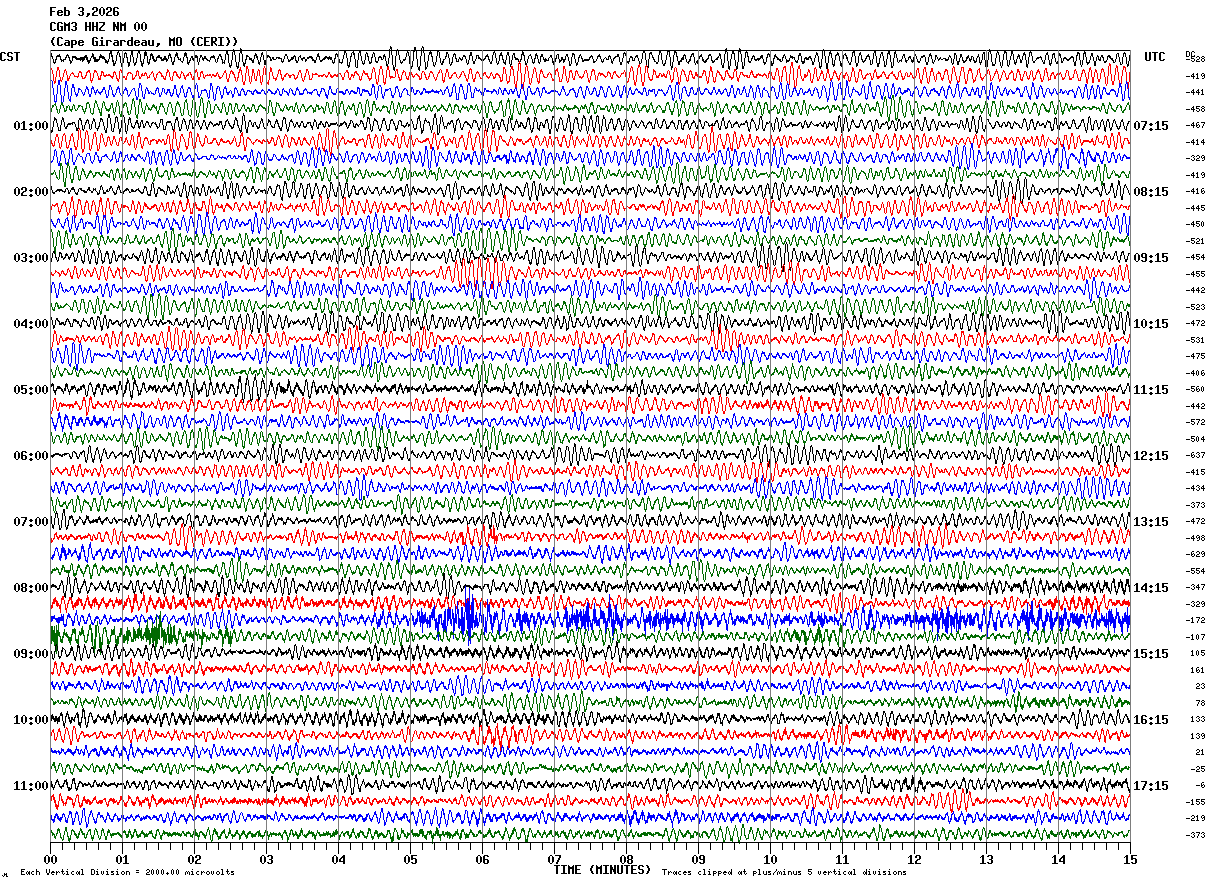1210x886 pixels.
Task: Click the 09:00 CST time label
Action: (31, 654)
